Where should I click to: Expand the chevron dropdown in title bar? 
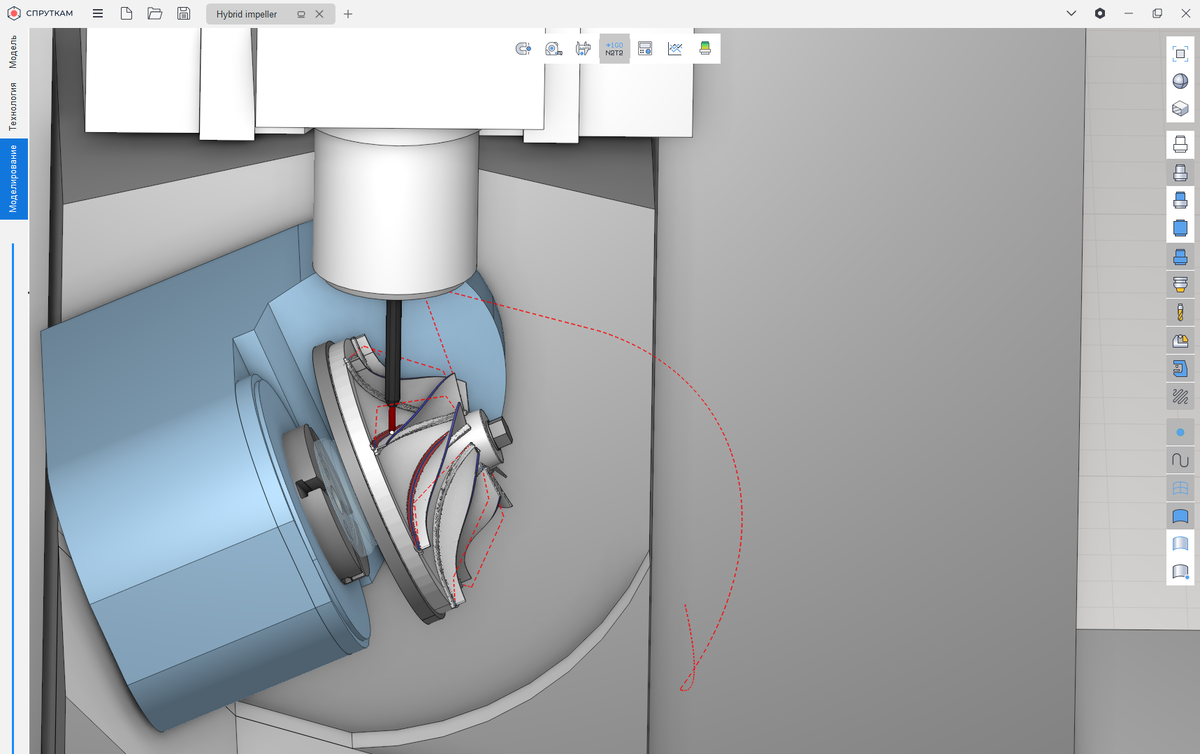pyautogui.click(x=1071, y=14)
